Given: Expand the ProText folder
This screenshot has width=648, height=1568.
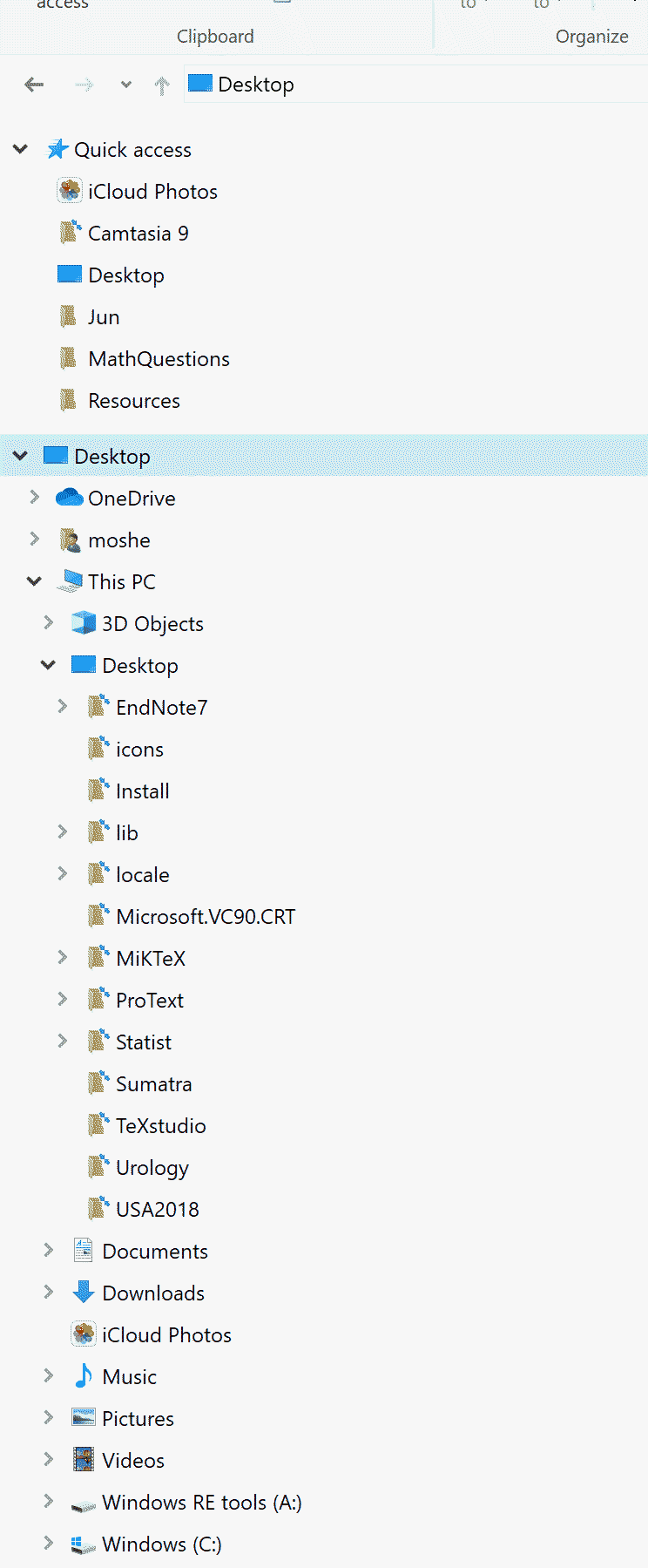Looking at the screenshot, I should [x=63, y=999].
